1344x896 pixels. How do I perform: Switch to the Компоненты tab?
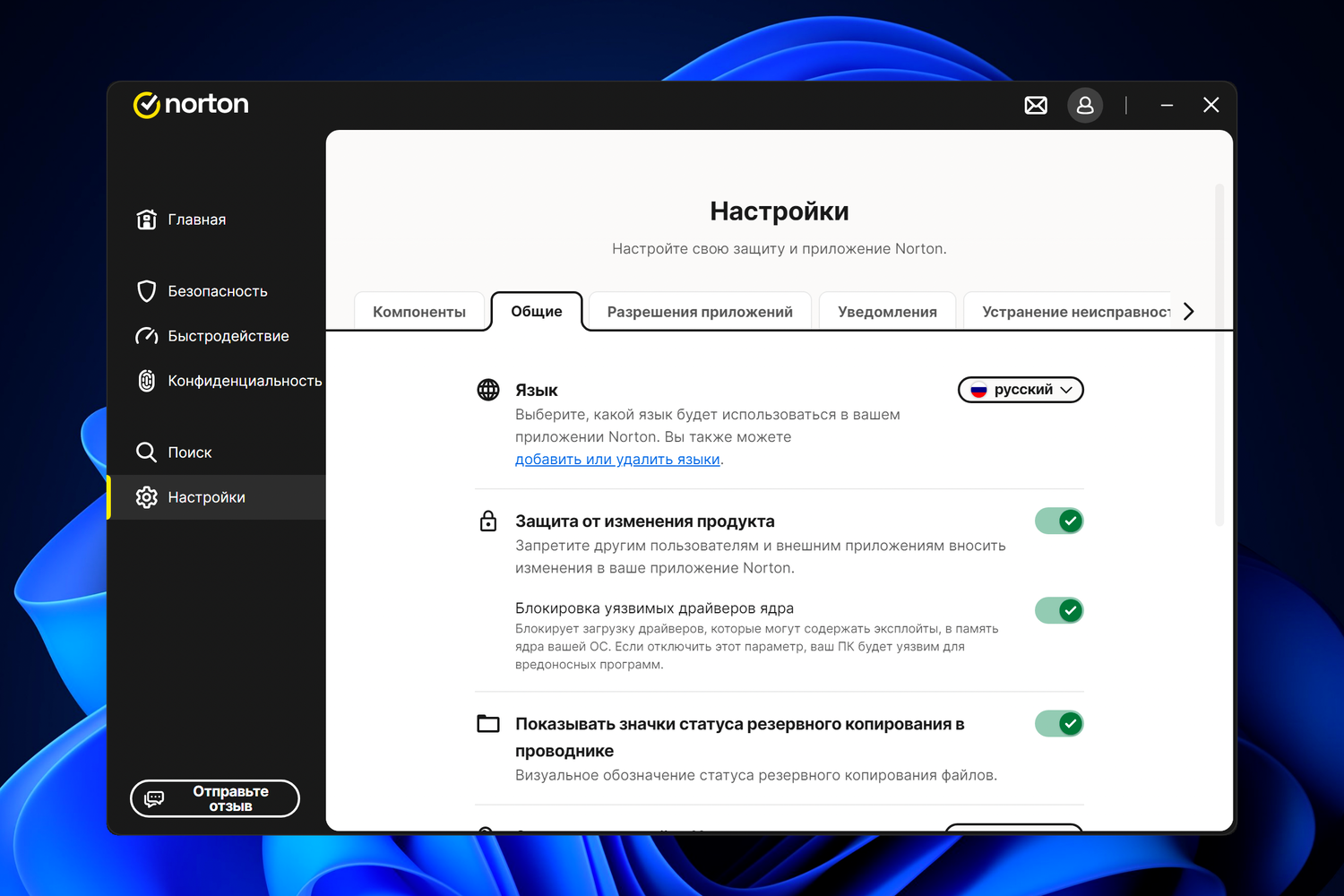(419, 312)
